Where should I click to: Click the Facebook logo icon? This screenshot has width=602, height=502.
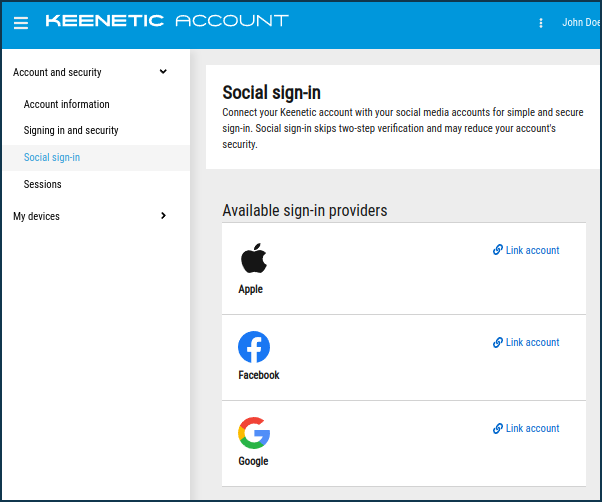click(254, 347)
